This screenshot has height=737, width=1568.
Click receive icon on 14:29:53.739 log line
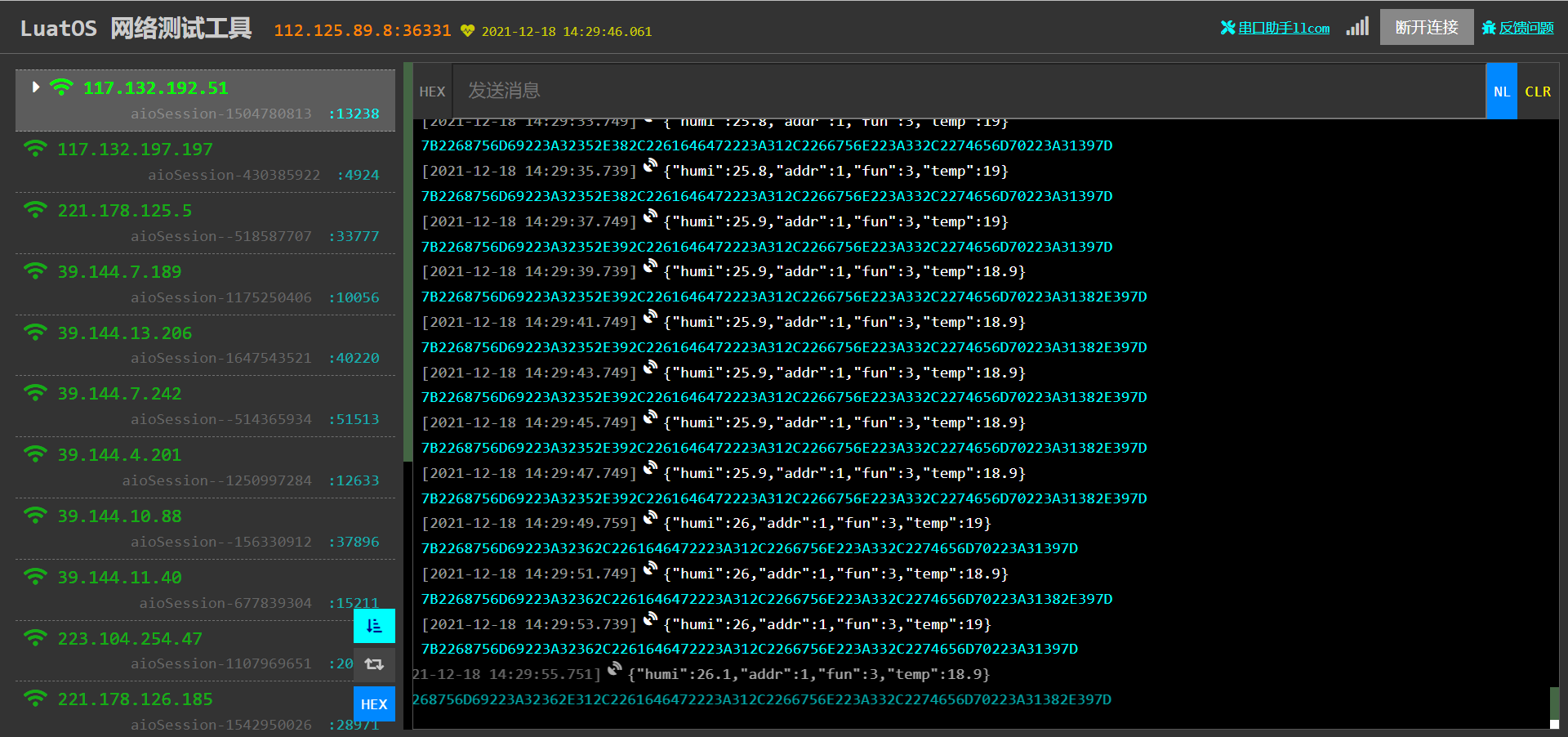click(x=650, y=620)
